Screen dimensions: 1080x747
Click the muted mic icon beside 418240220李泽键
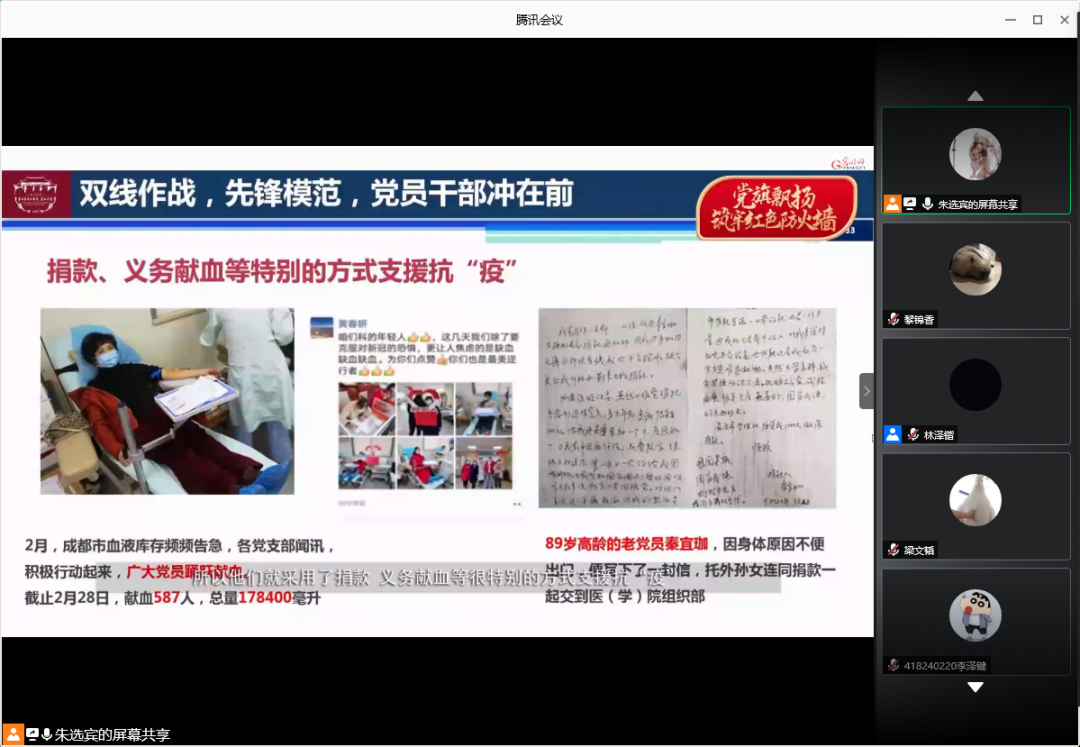893,665
